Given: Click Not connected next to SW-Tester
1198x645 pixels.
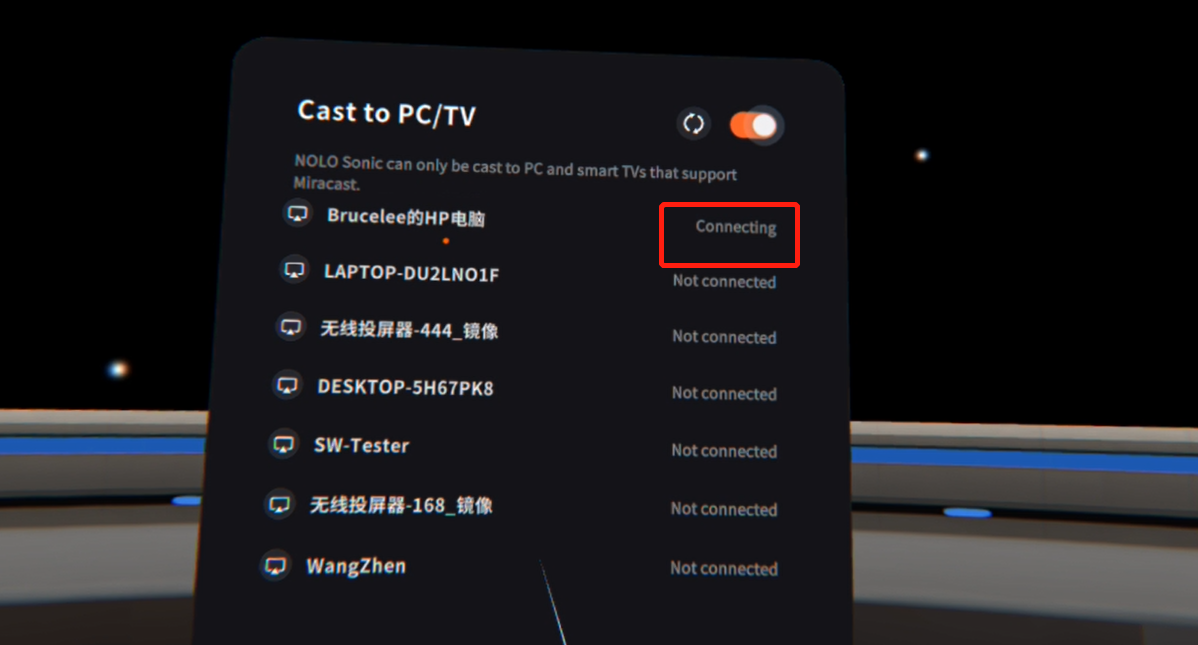Looking at the screenshot, I should coord(724,451).
